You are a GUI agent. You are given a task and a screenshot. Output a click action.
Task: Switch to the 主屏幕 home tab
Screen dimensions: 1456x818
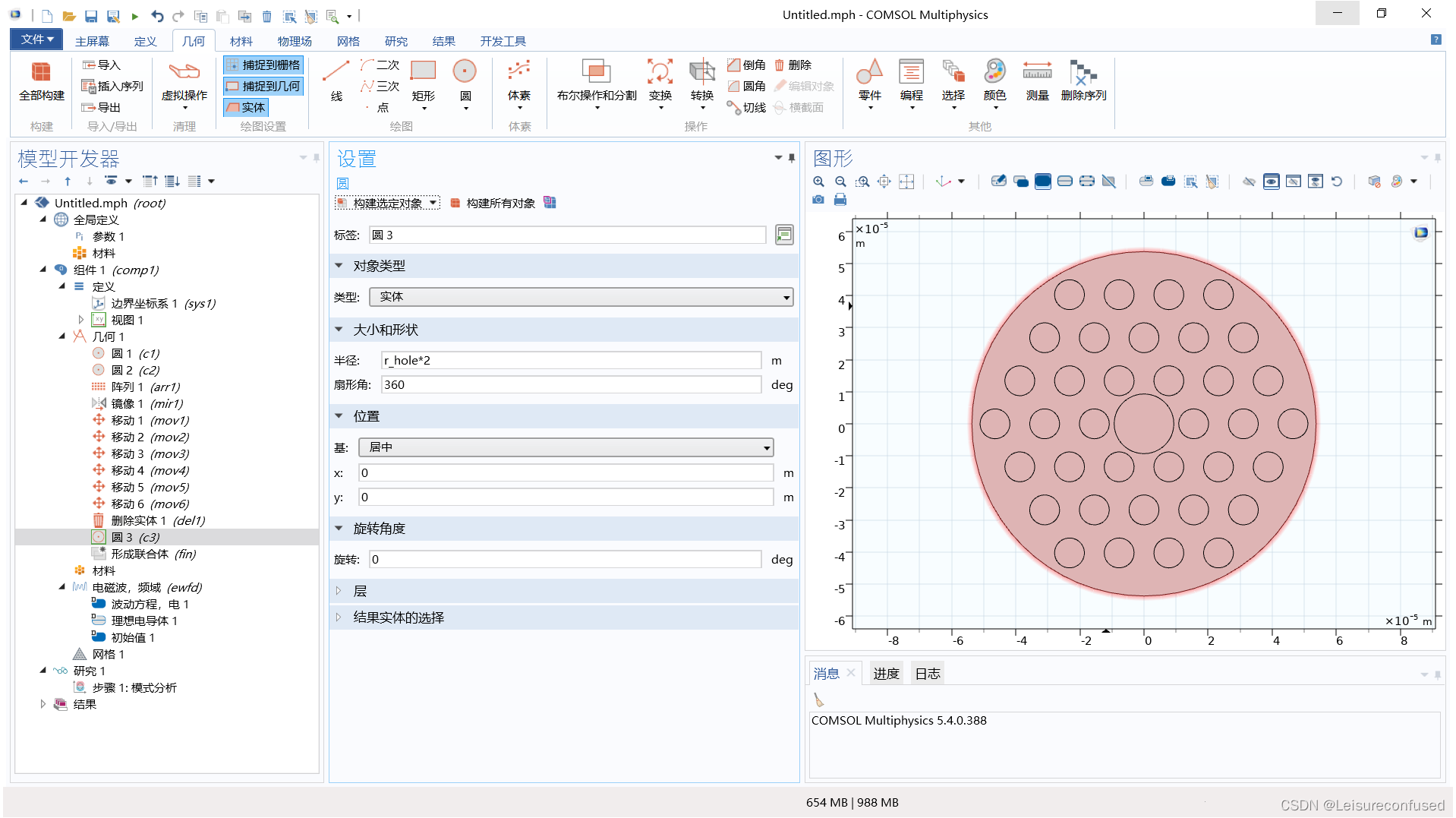pyautogui.click(x=92, y=41)
